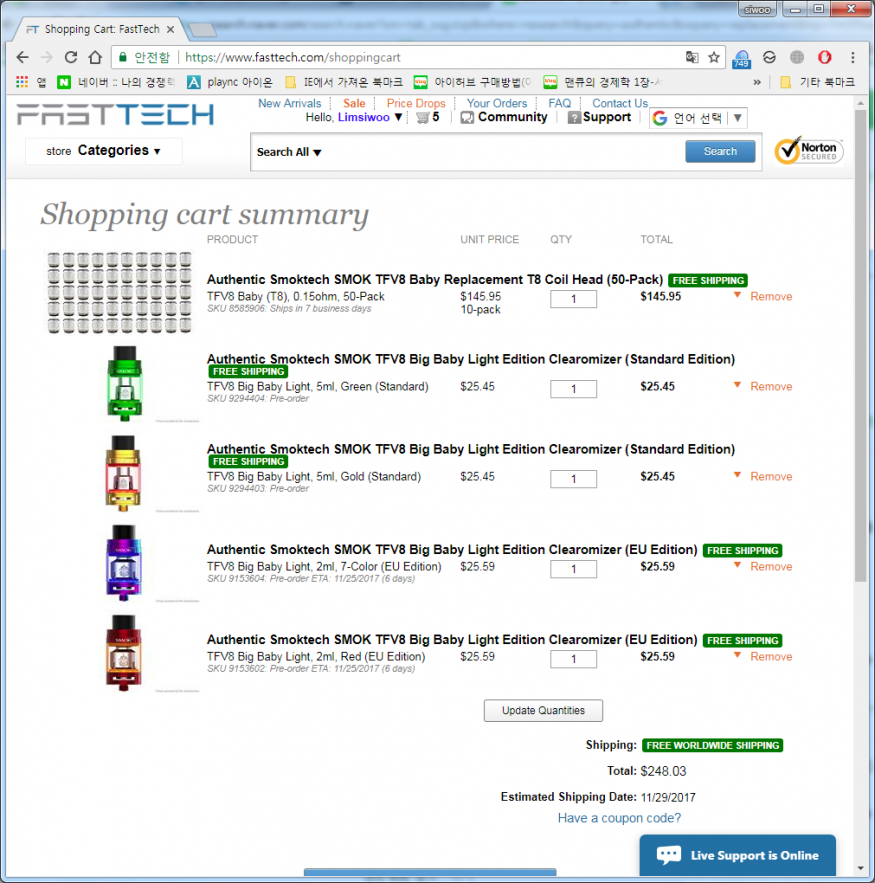The height and width of the screenshot is (883, 875).
Task: Expand the Limsiwoo account menu
Action: [x=370, y=118]
